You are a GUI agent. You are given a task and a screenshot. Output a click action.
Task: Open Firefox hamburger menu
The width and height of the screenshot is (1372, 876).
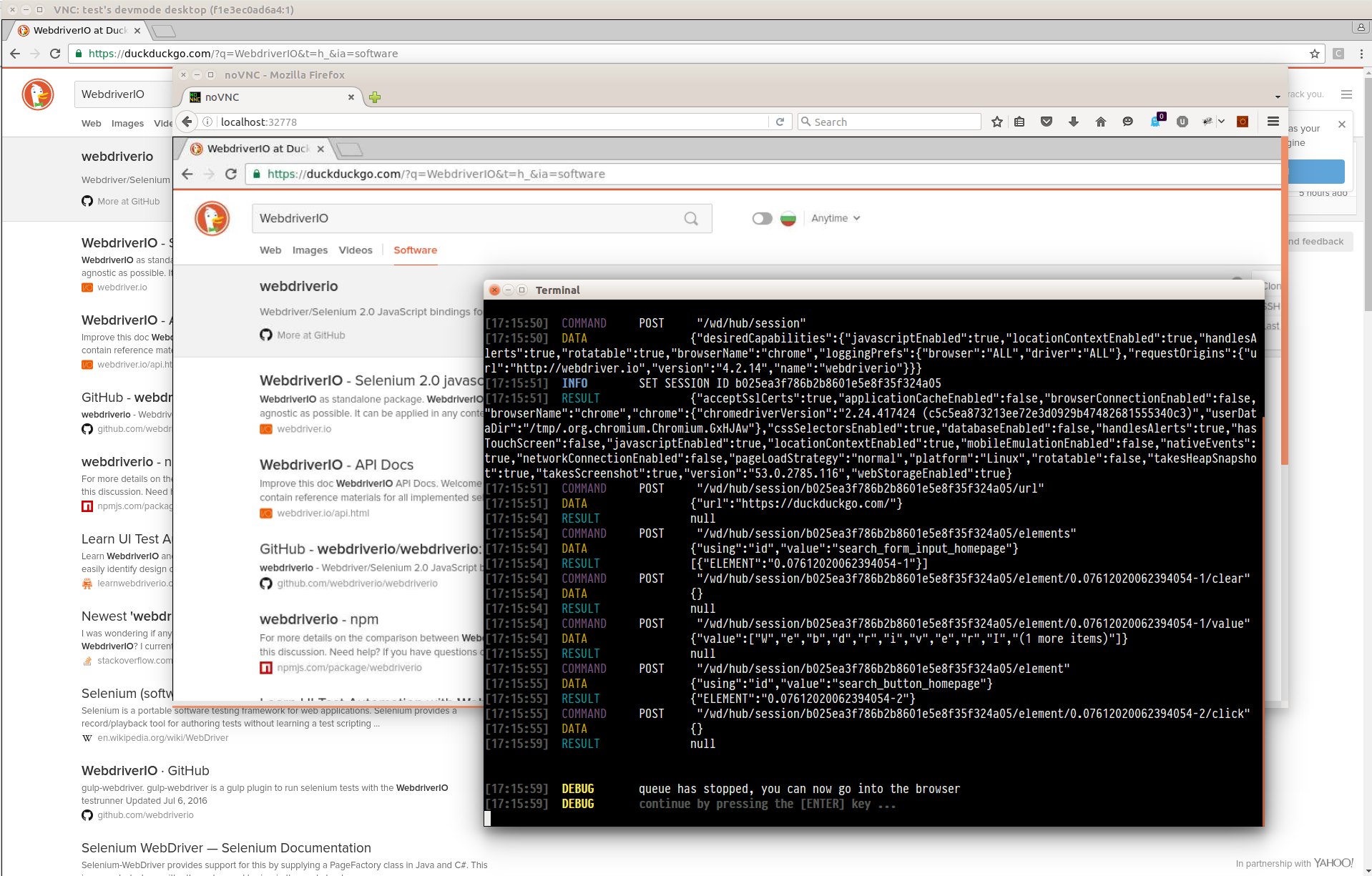pos(1273,122)
